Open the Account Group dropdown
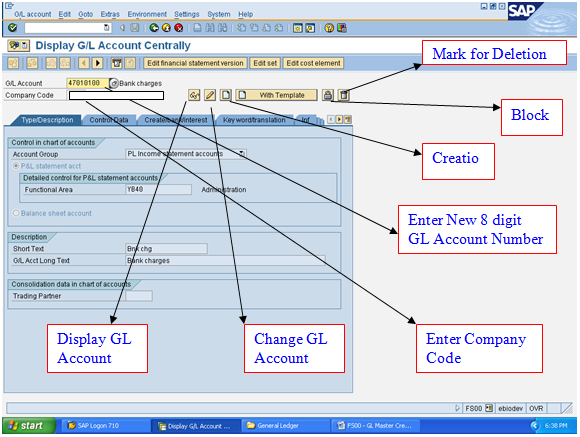This screenshot has width=580, height=437. 242,154
